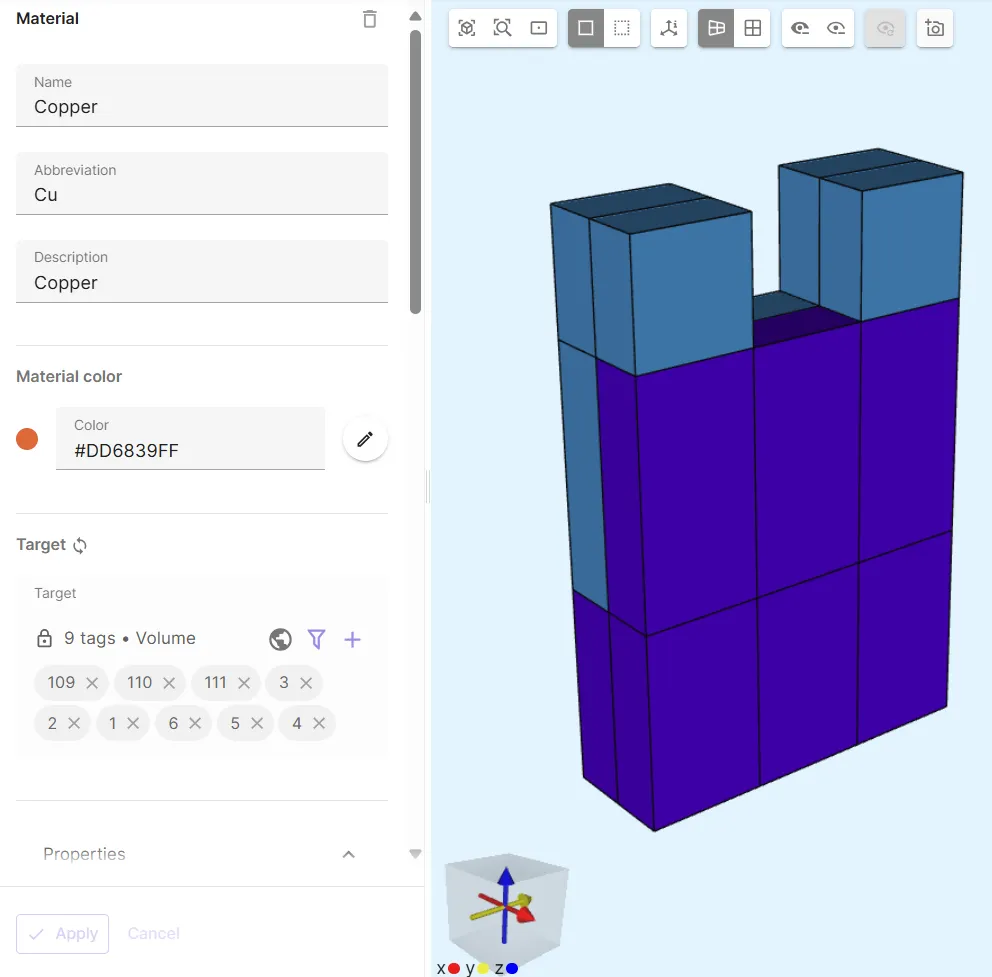Click the fit-all view icon in toolbar
This screenshot has width=992, height=977.
467,28
